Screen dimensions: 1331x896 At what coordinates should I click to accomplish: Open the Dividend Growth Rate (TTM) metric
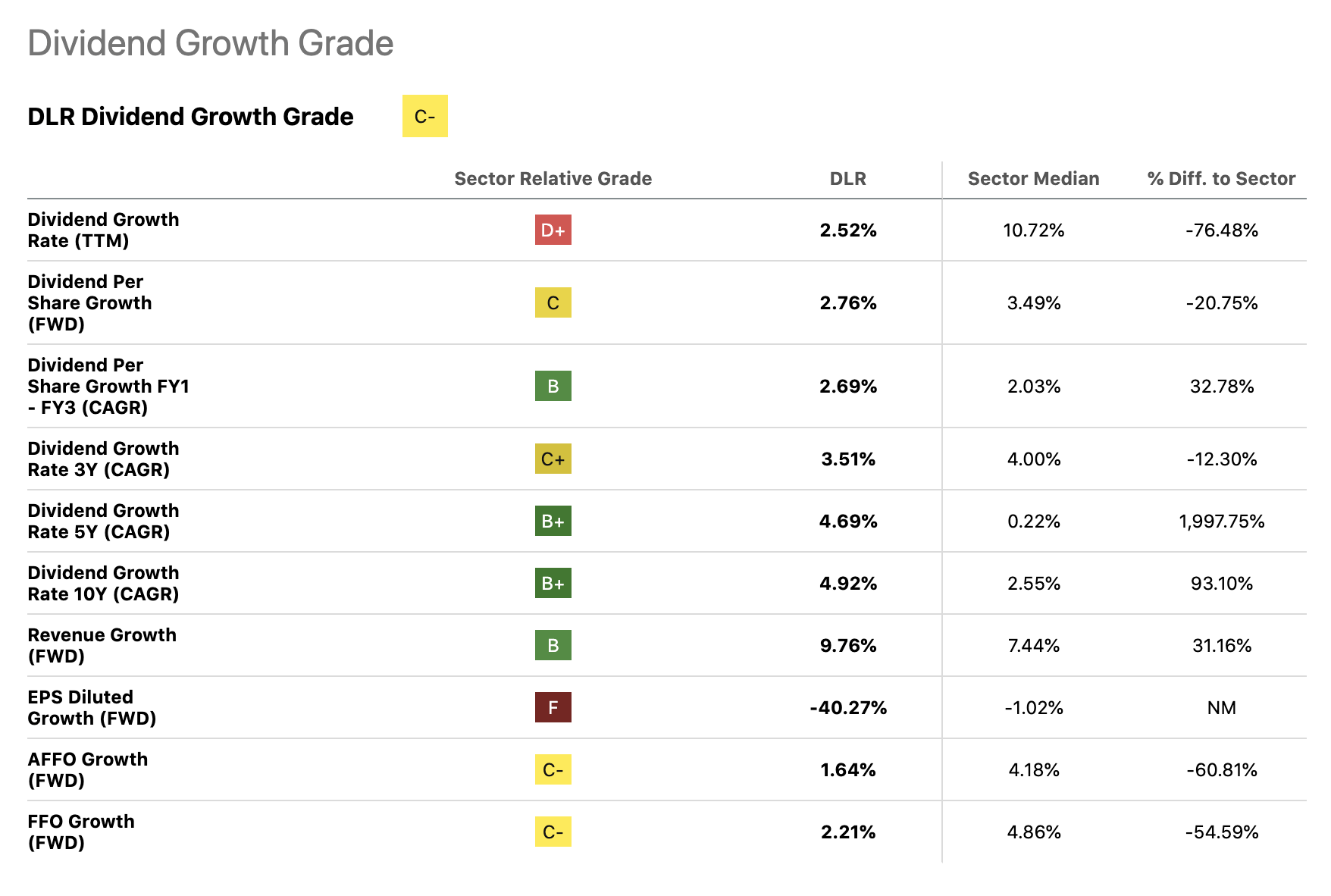point(103,230)
